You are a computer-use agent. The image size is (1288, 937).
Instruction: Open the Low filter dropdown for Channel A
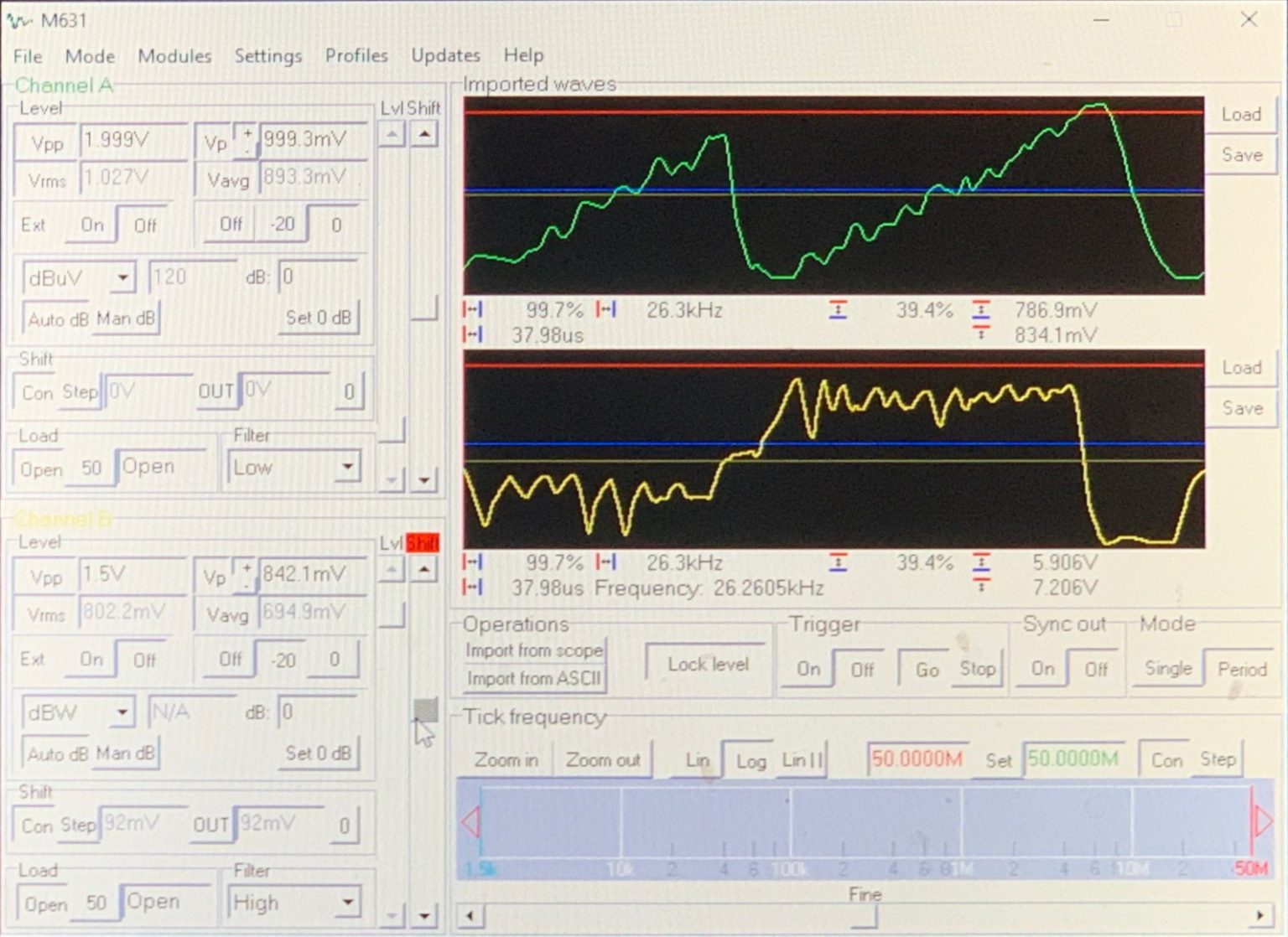pyautogui.click(x=348, y=467)
